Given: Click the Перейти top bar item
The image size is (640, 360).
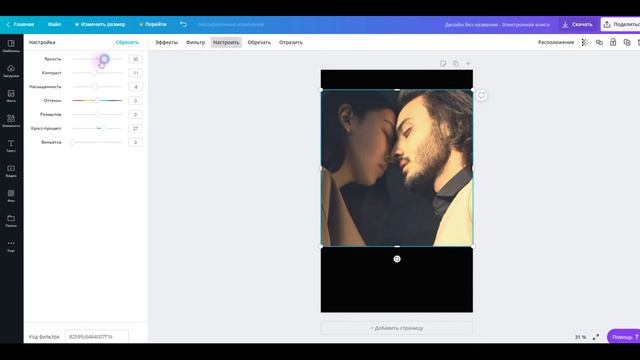Looking at the screenshot, I should [x=153, y=24].
